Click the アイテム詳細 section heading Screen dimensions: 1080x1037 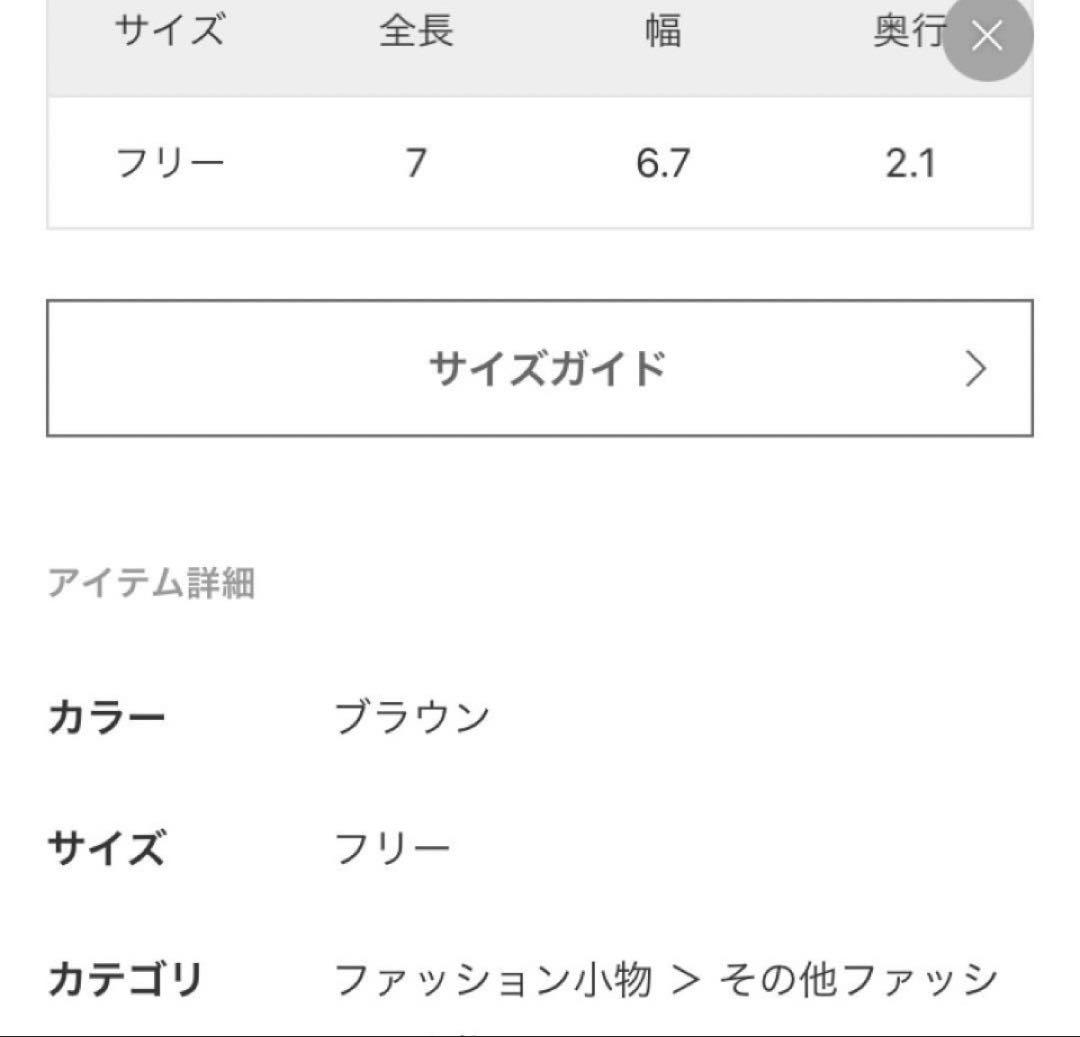point(152,583)
